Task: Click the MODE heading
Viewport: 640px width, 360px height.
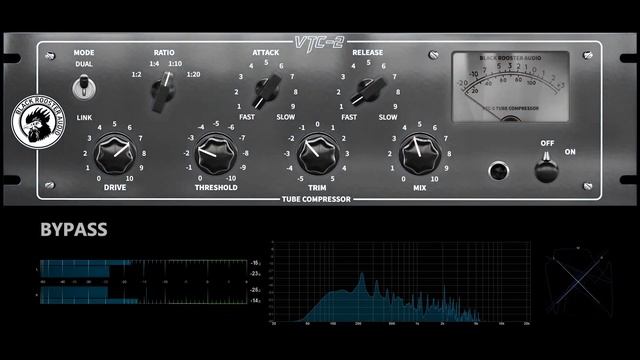Action: click(84, 53)
